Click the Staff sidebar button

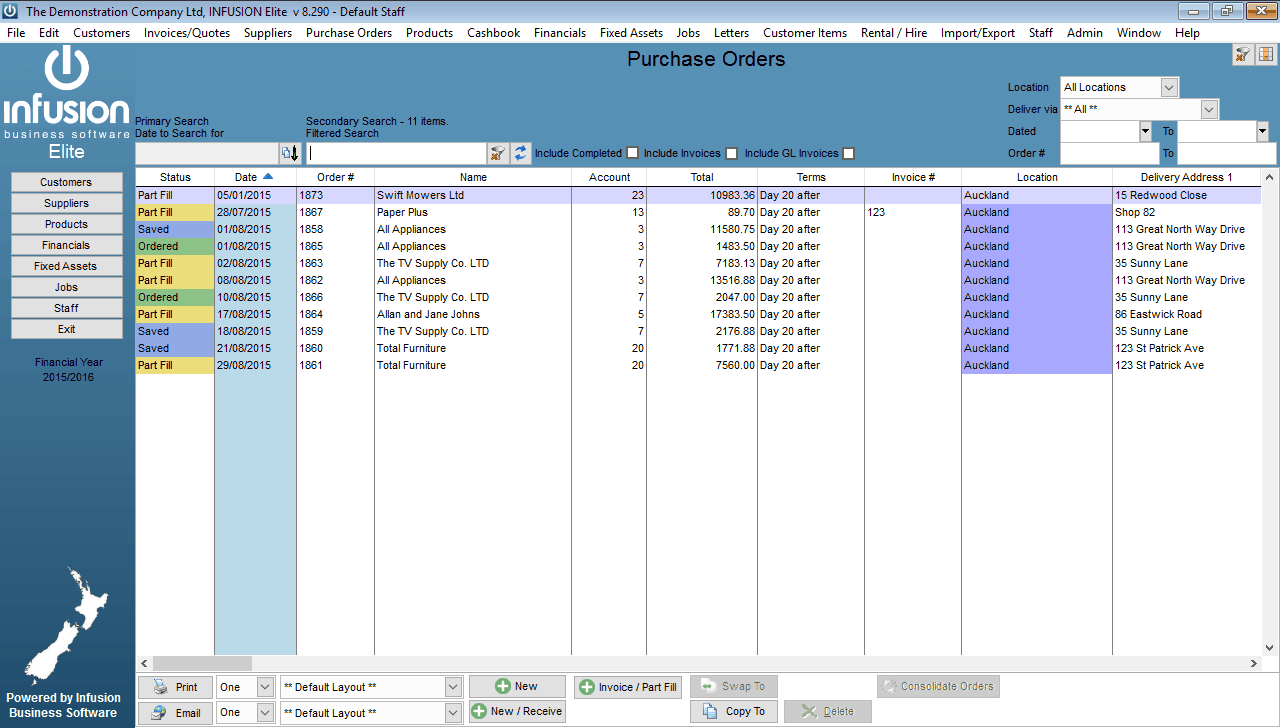66,308
